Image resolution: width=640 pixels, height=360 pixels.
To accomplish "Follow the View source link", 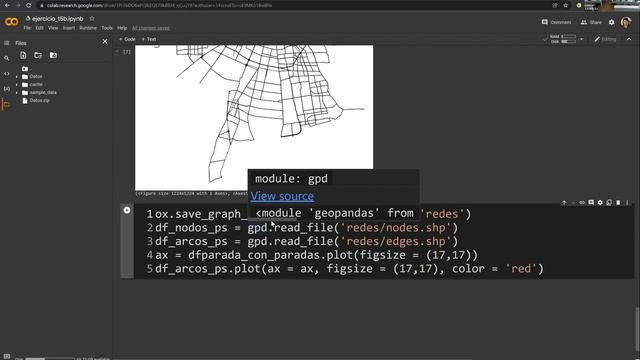I will click(x=282, y=196).
